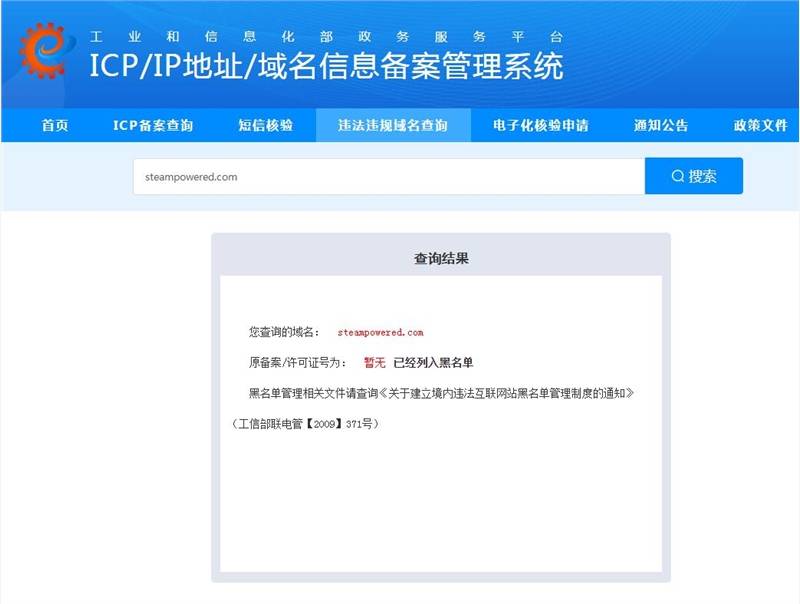The height and width of the screenshot is (604, 800).
Task: Open the 政策文件 tab
Action: point(761,125)
